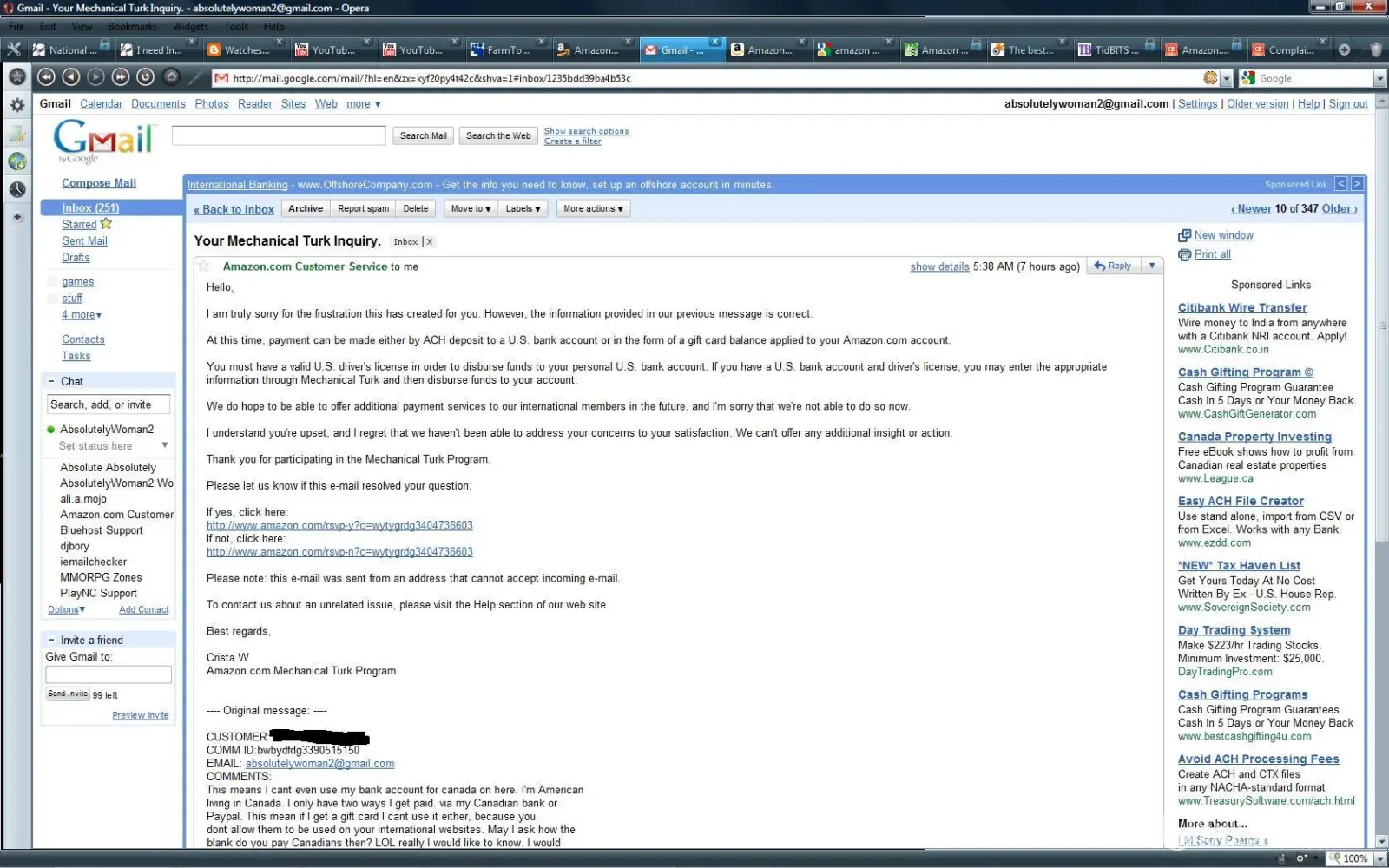The height and width of the screenshot is (868, 1389).
Task: Remove the Inbox label with the x
Action: point(429,242)
